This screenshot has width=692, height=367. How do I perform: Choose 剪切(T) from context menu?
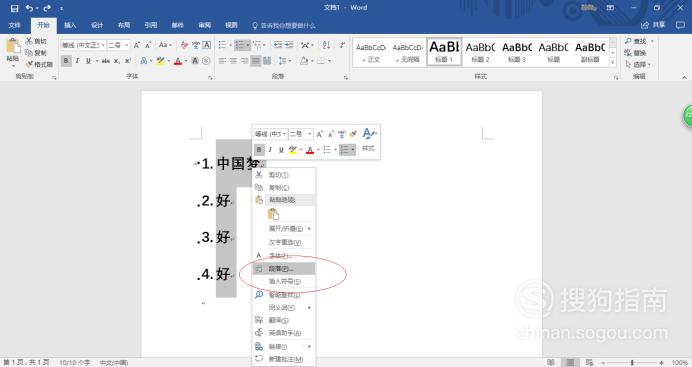(284, 175)
